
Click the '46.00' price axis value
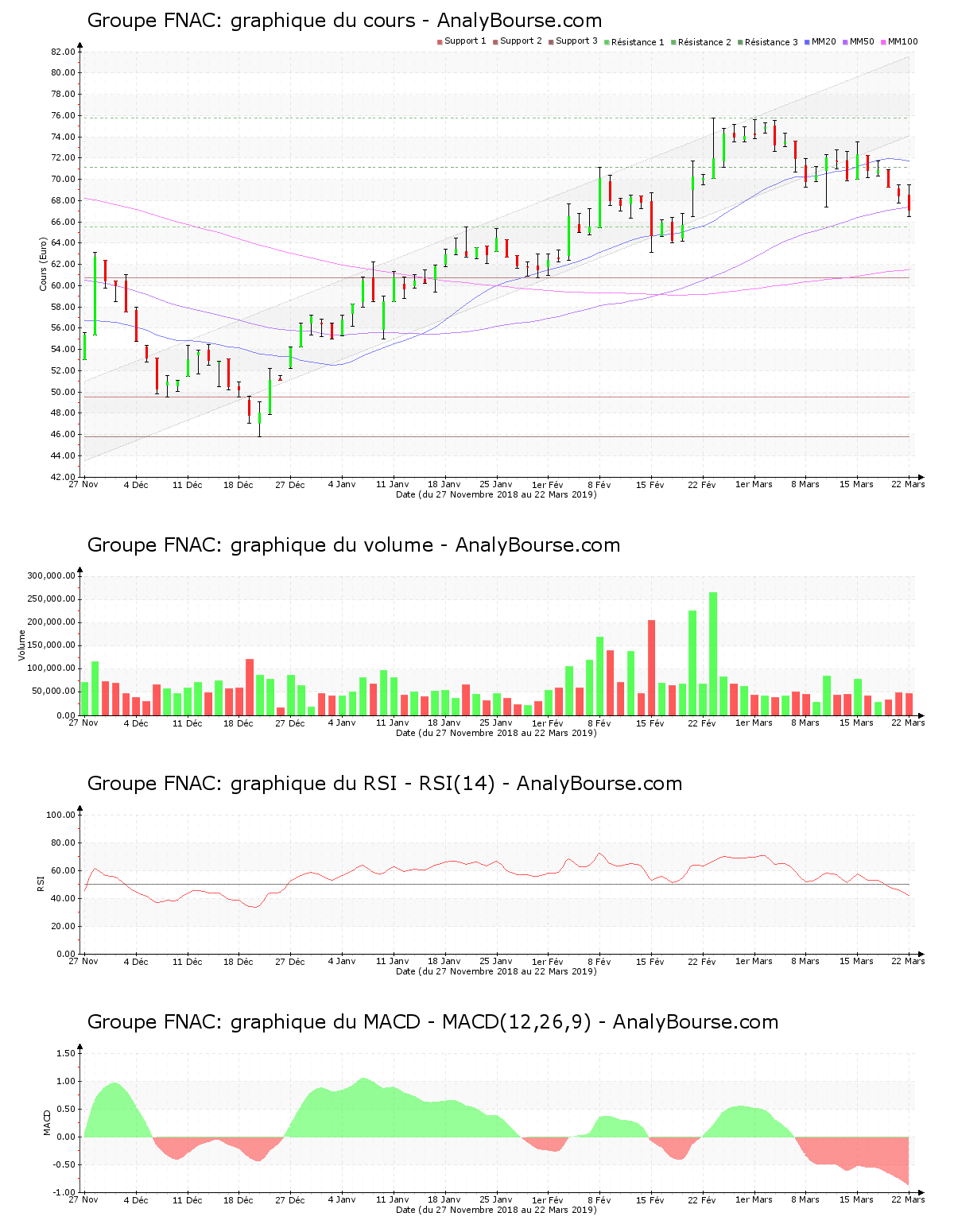point(63,435)
